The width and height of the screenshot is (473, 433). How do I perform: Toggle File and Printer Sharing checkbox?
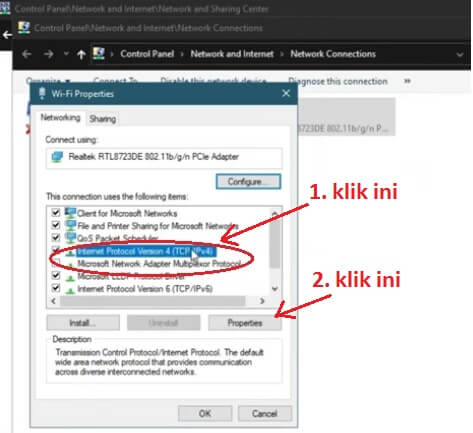click(x=56, y=225)
